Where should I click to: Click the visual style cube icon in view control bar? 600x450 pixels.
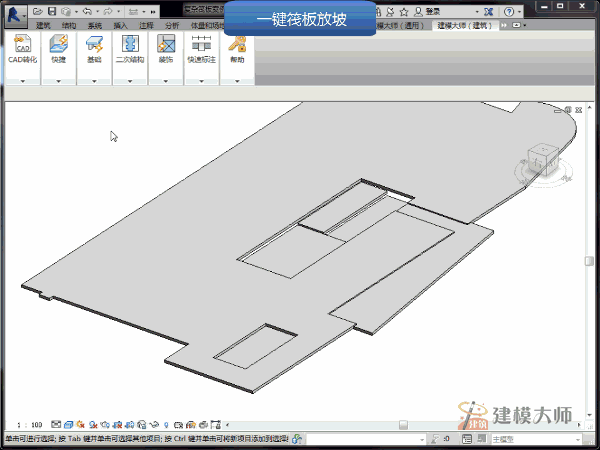coord(68,424)
